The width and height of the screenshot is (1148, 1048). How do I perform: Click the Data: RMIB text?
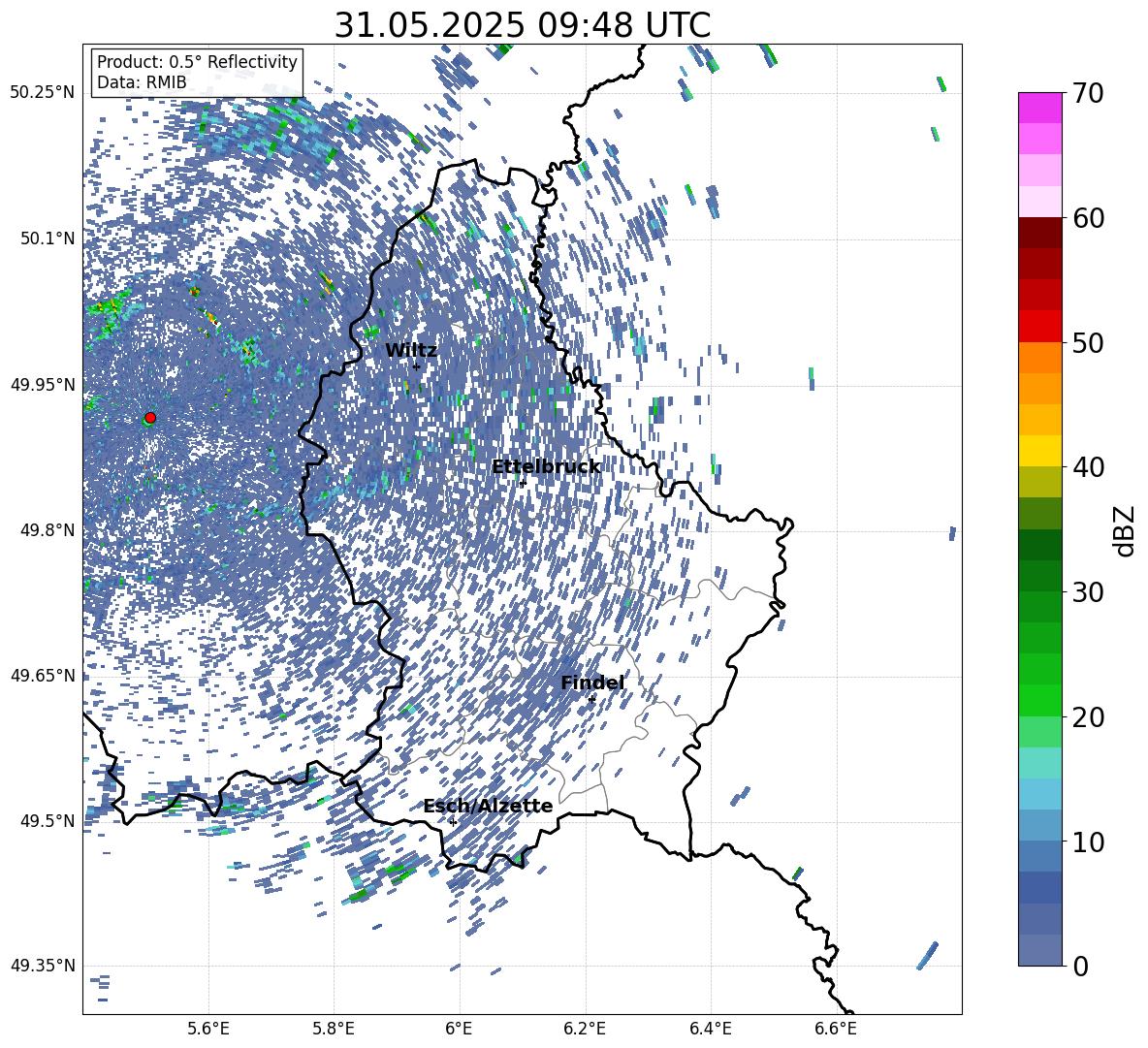pos(142,82)
